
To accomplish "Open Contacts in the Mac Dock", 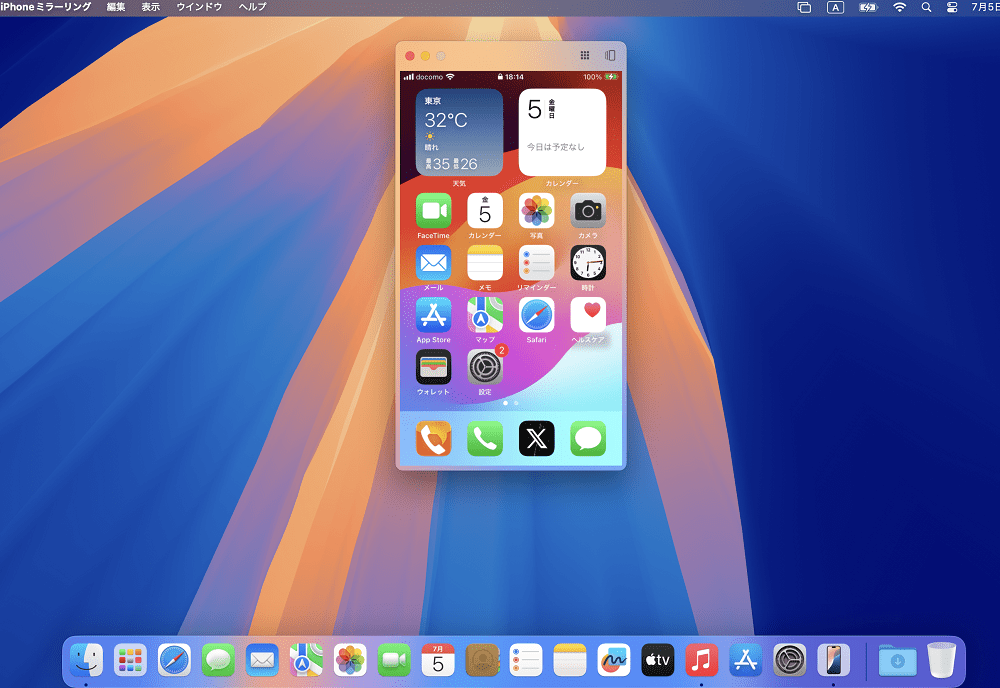I will [x=482, y=660].
